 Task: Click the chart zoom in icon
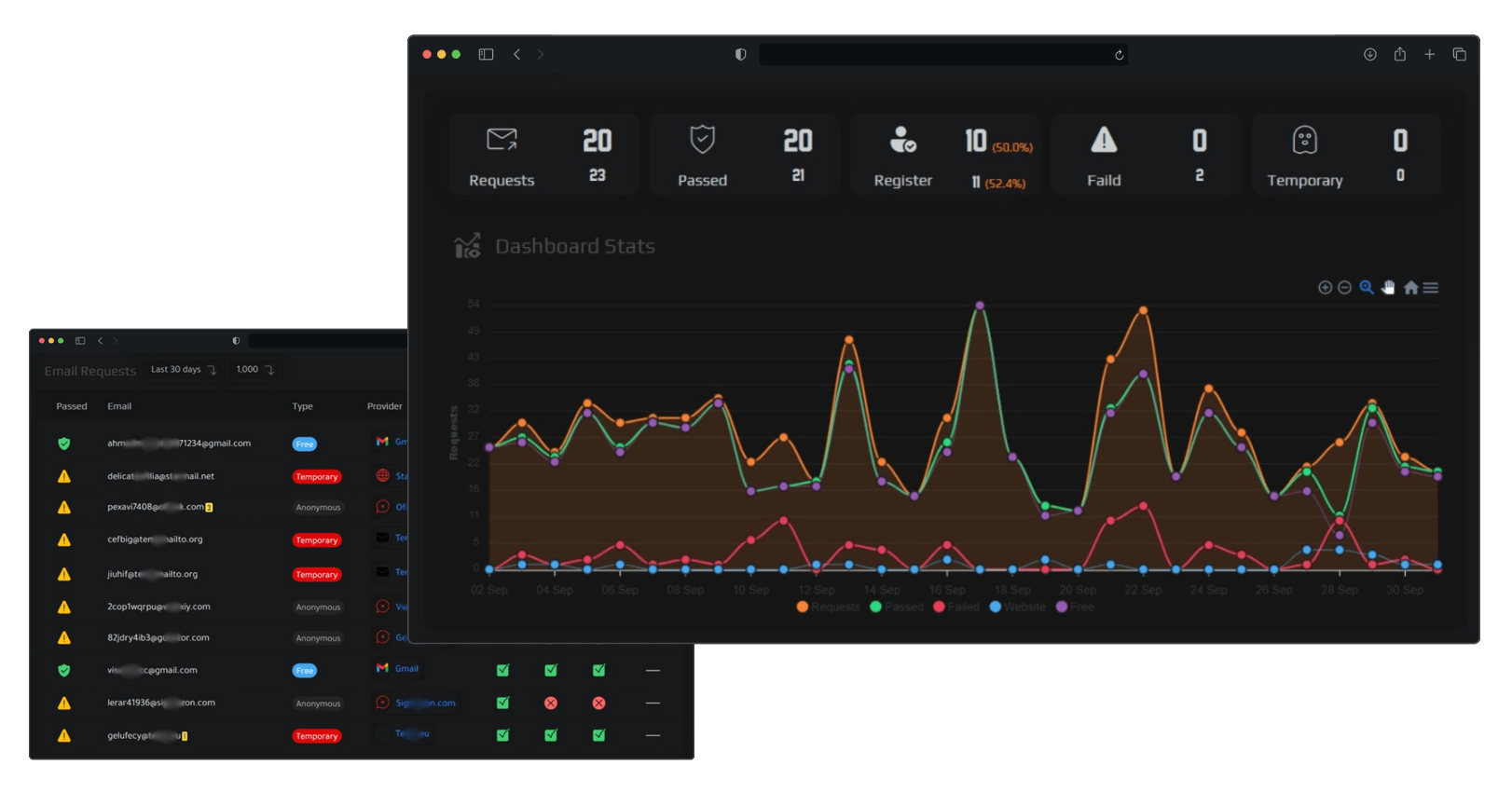1325,288
